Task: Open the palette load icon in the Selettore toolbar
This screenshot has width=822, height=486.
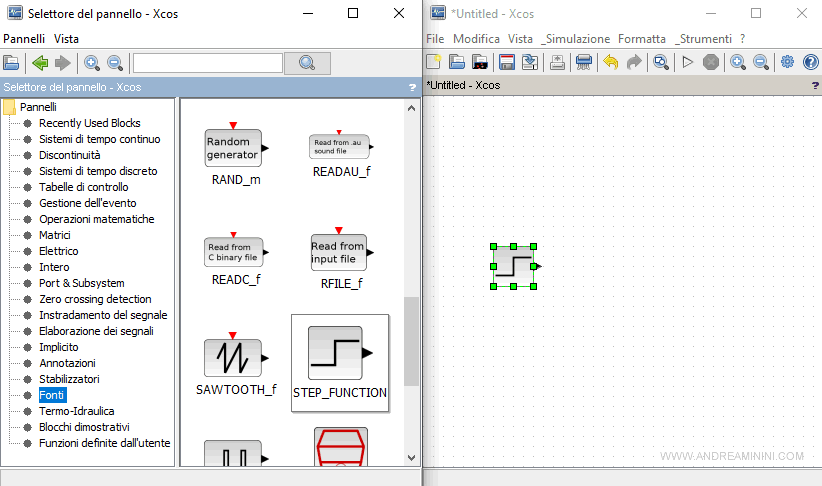Action: pyautogui.click(x=12, y=63)
